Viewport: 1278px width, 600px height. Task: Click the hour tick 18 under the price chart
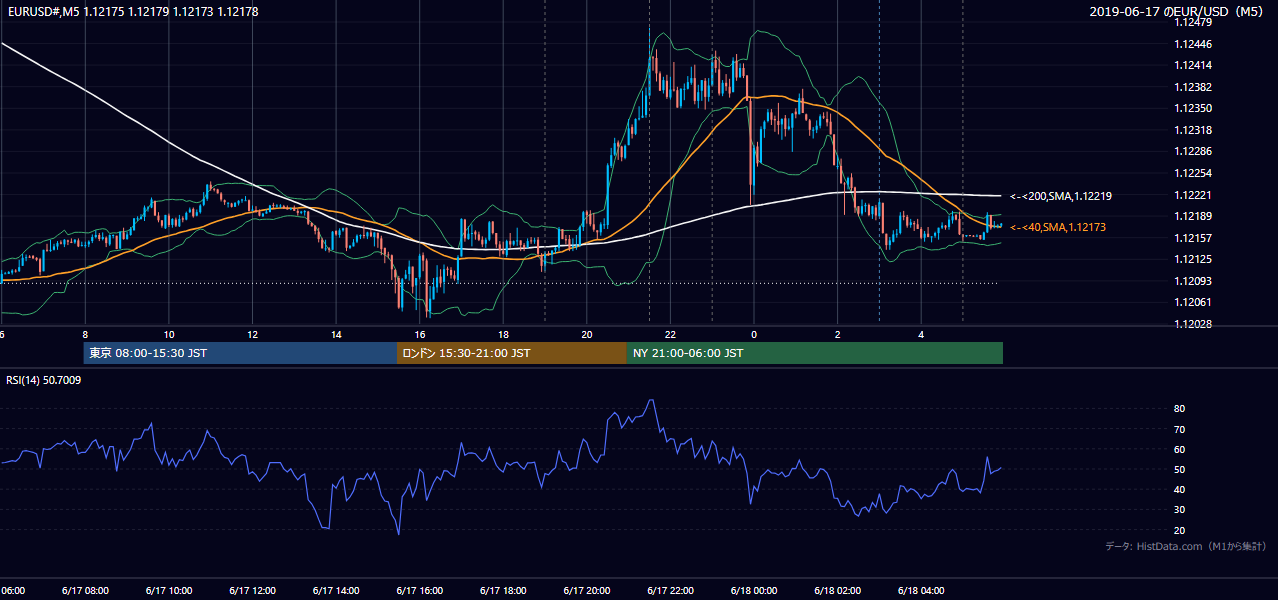click(x=503, y=335)
